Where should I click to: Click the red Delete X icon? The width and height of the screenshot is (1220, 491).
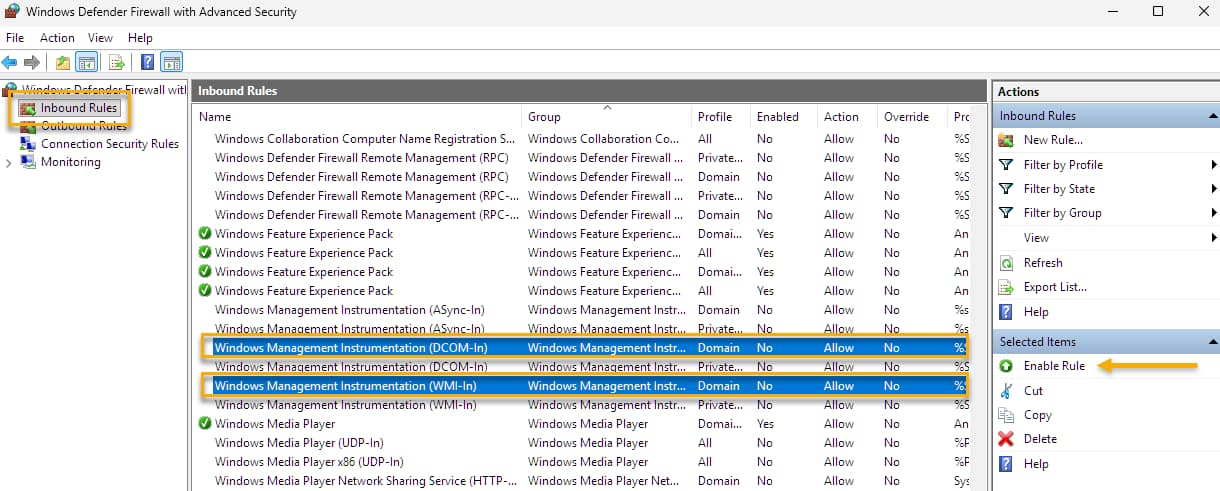click(x=1006, y=439)
